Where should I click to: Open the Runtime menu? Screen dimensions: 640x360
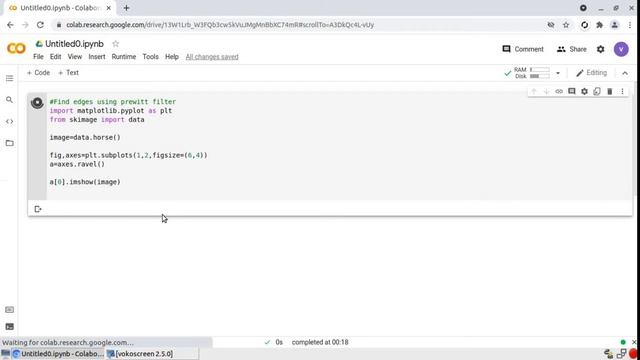tap(124, 57)
